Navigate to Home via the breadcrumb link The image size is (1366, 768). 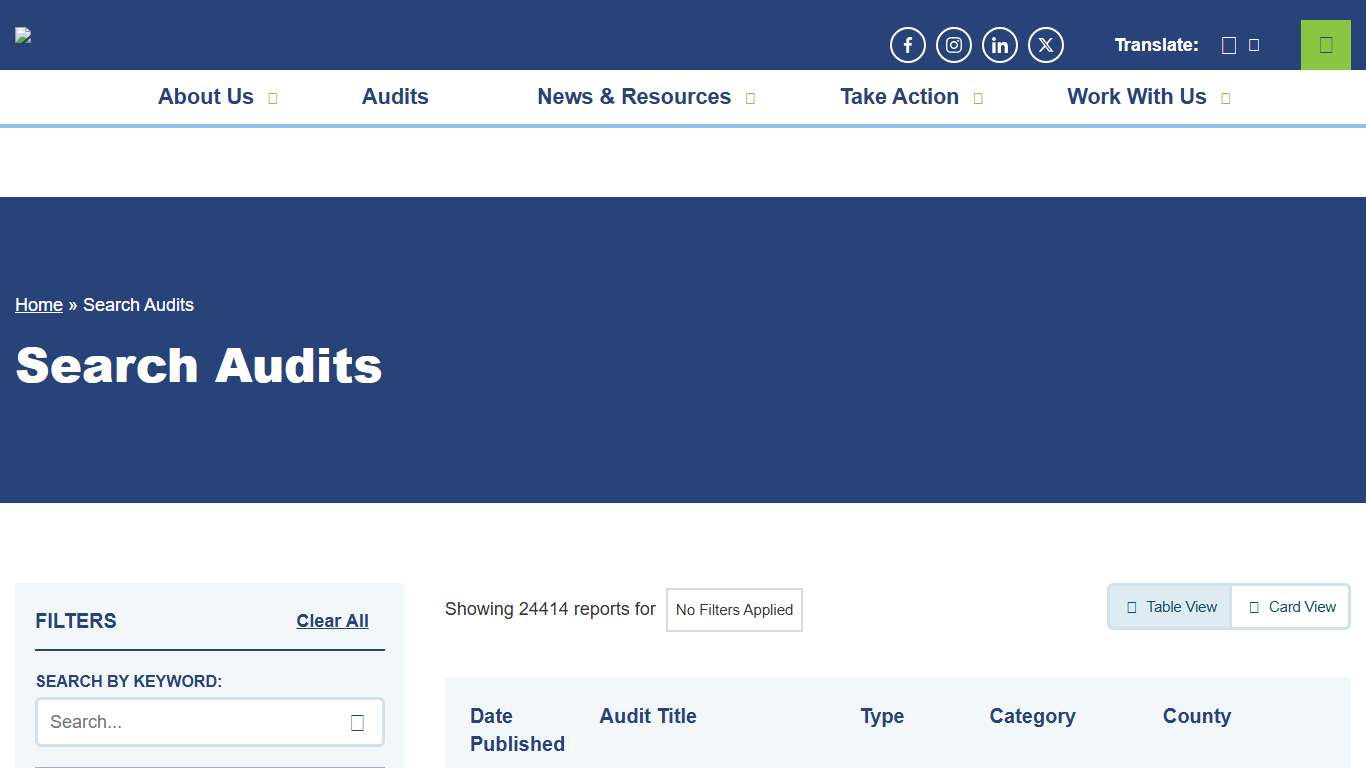[38, 304]
